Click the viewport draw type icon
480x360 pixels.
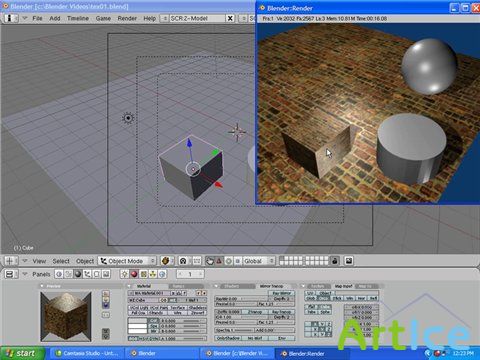[166, 261]
